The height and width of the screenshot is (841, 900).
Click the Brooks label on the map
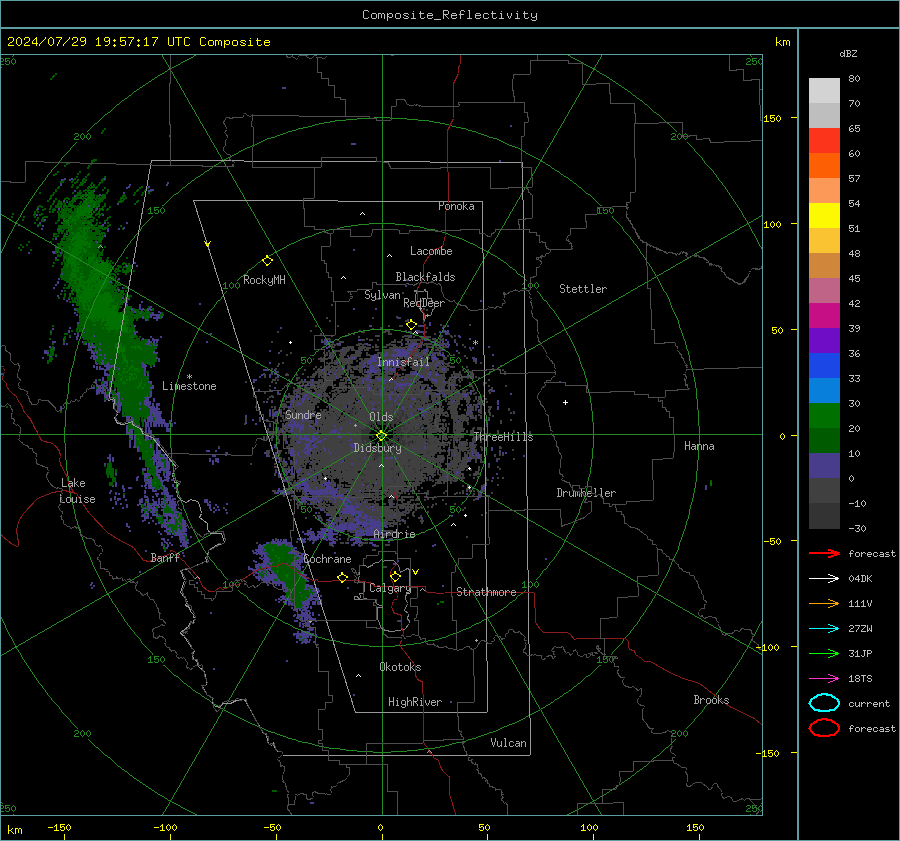(x=711, y=700)
